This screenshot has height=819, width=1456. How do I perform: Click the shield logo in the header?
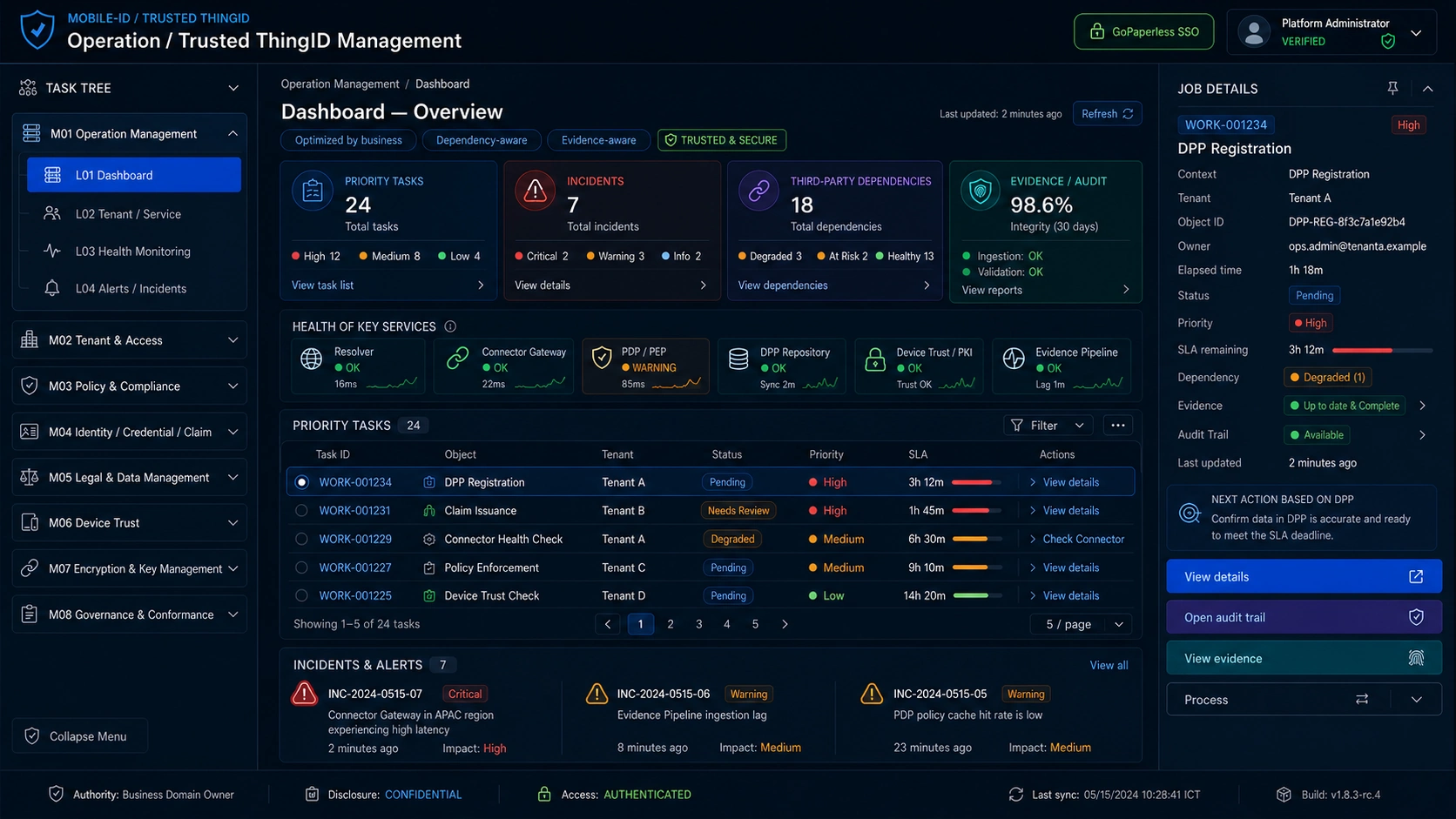tap(37, 30)
